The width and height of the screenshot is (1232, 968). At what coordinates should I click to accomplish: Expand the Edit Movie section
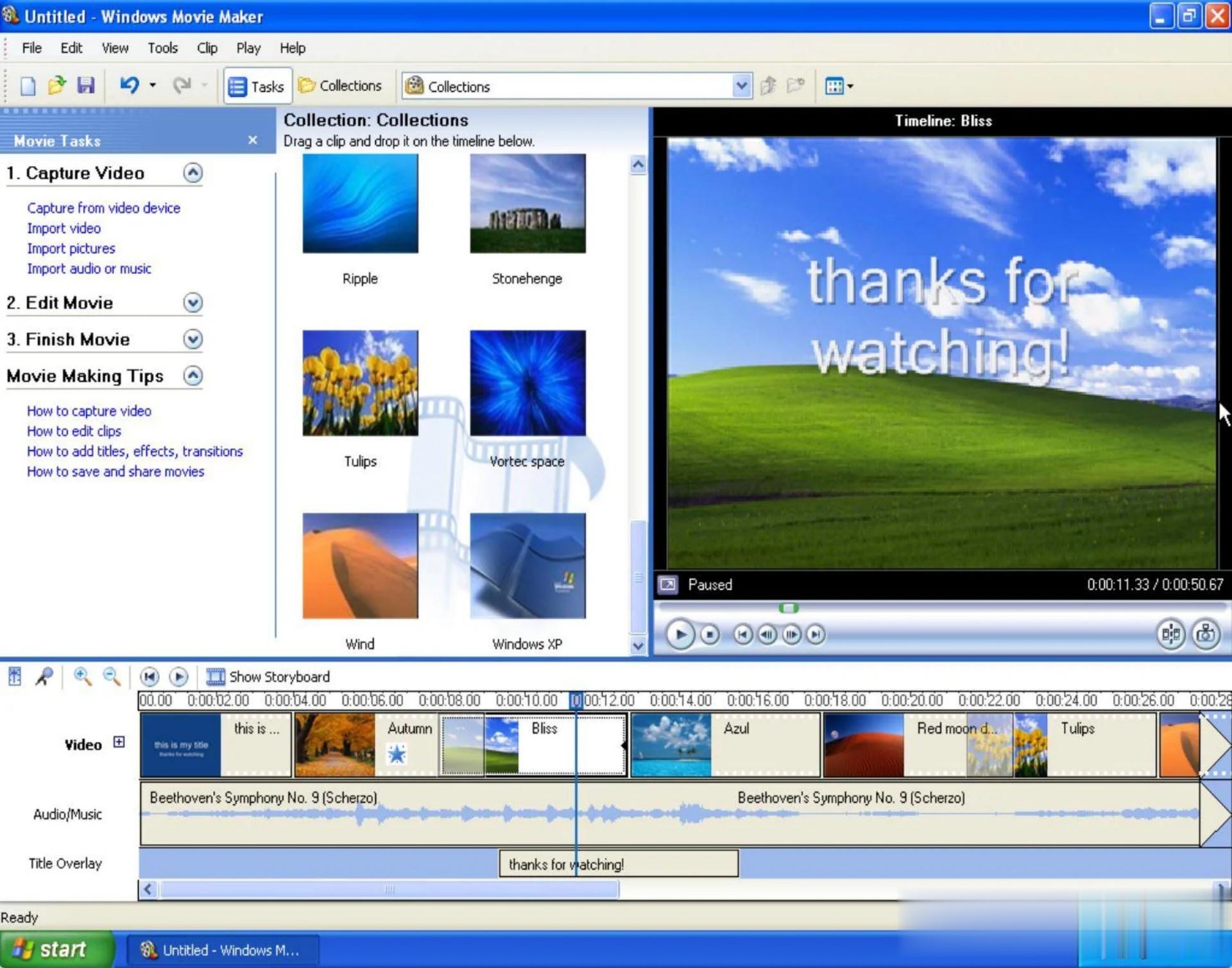coord(193,303)
